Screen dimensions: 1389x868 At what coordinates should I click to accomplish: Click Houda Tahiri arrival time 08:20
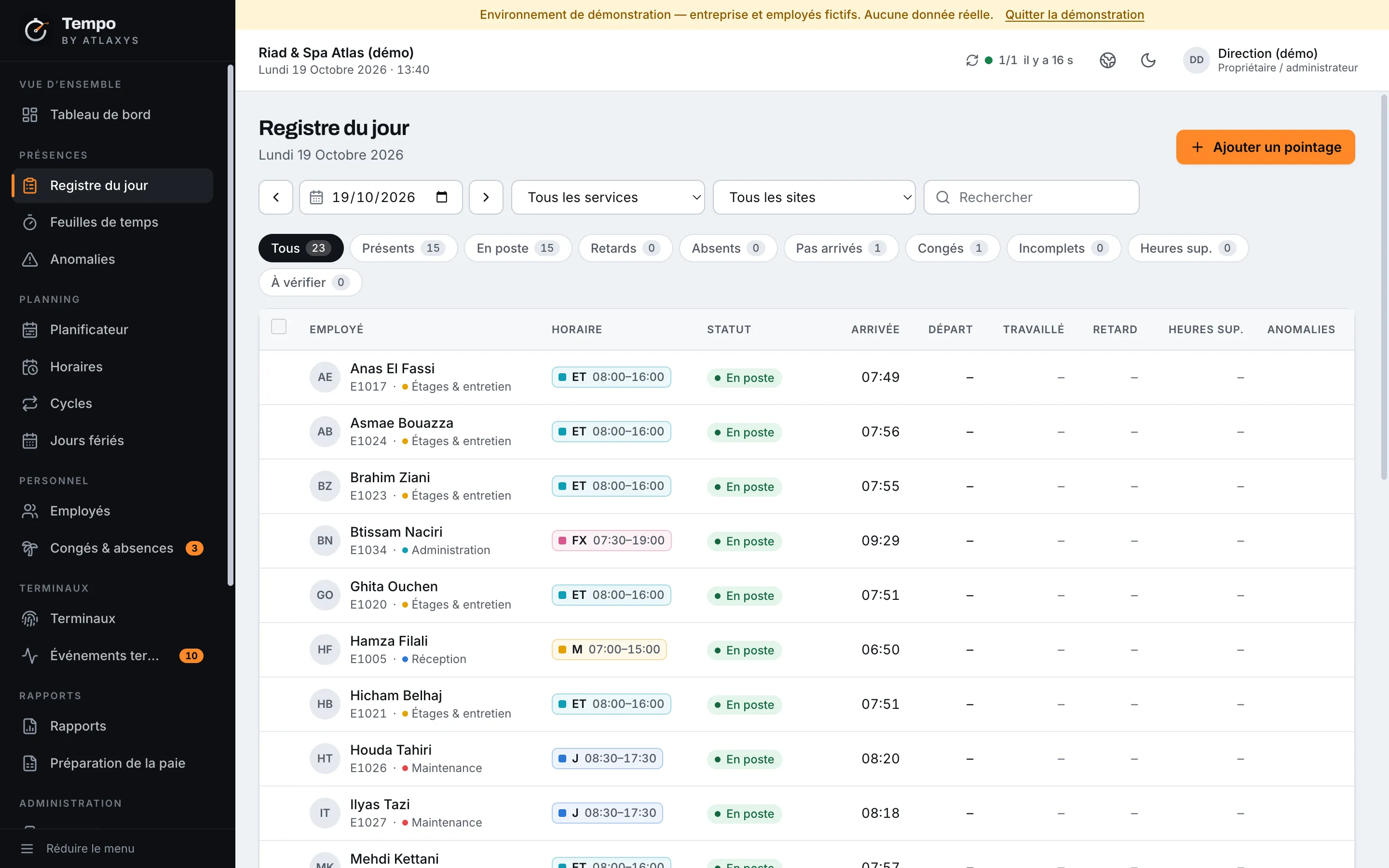[x=881, y=759]
